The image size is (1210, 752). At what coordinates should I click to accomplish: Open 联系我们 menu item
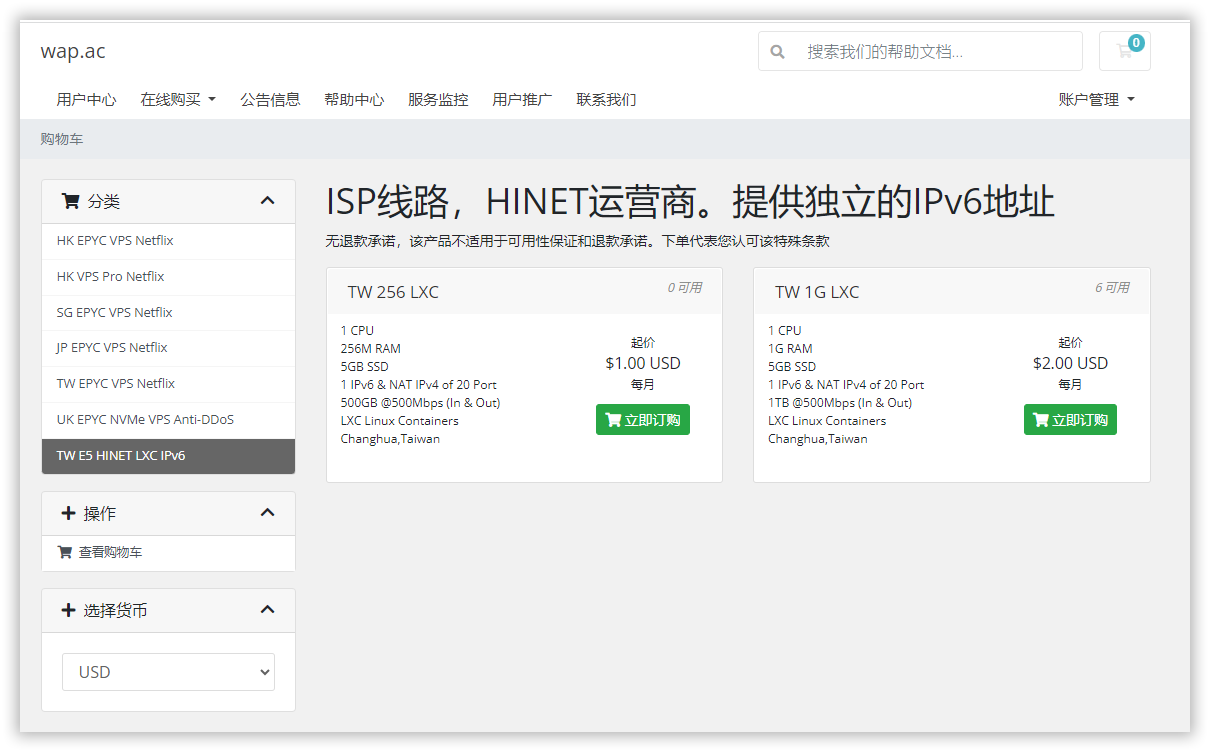[606, 100]
